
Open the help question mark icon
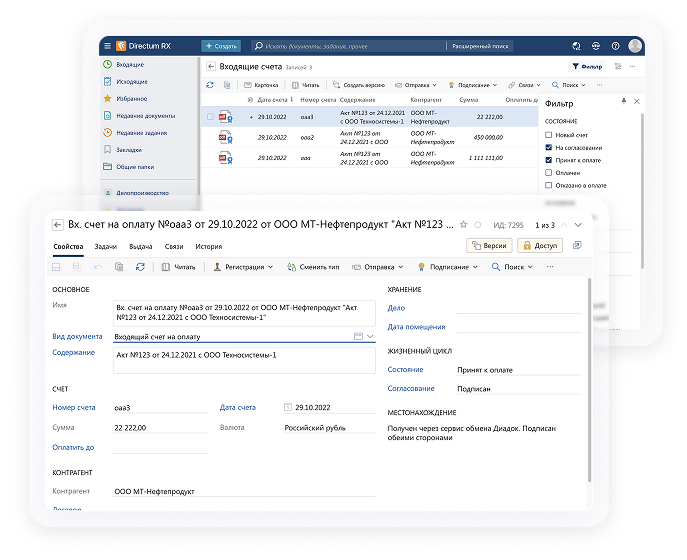pos(616,46)
